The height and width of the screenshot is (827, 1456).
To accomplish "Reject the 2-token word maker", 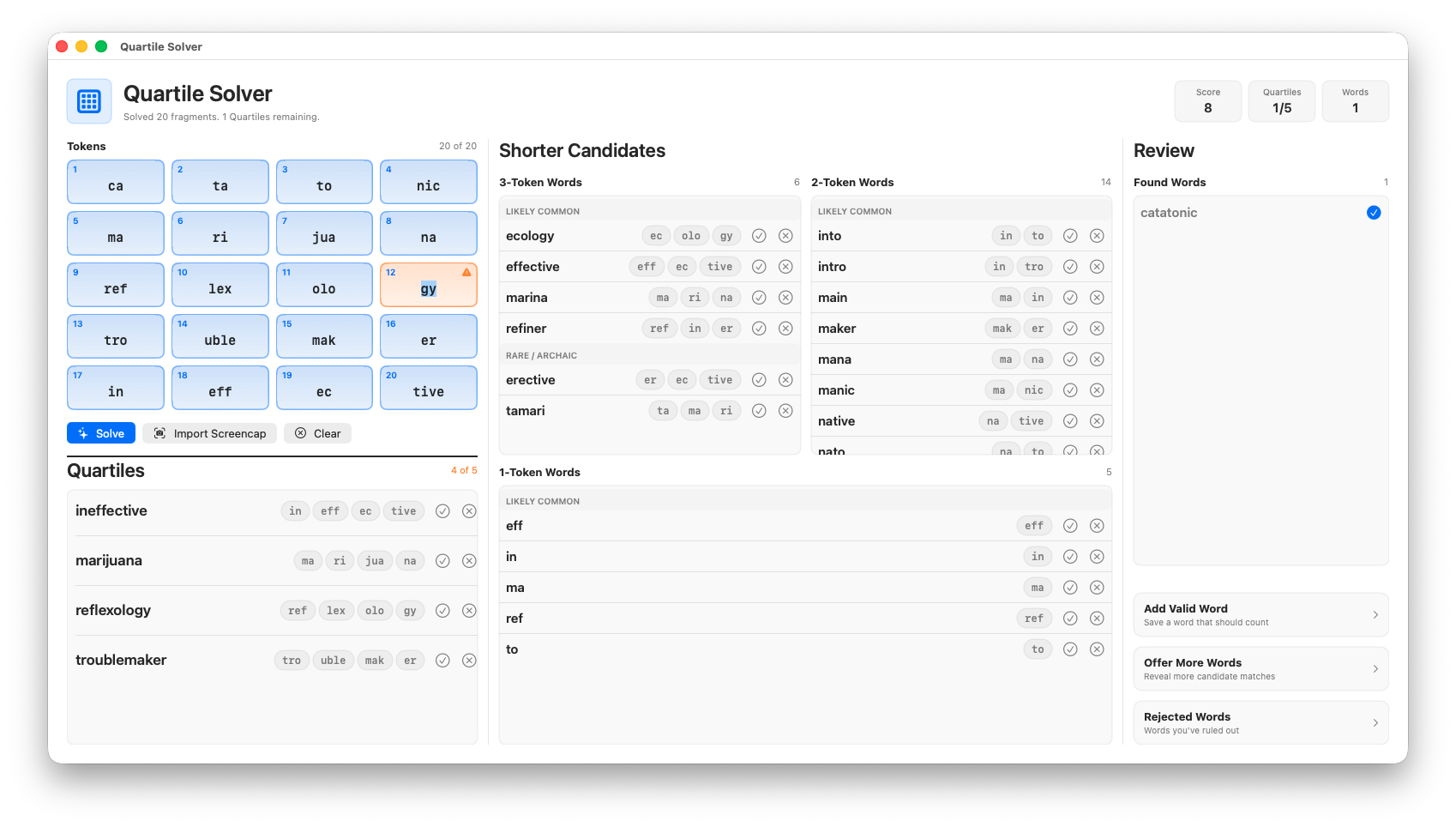I will pos(1097,329).
